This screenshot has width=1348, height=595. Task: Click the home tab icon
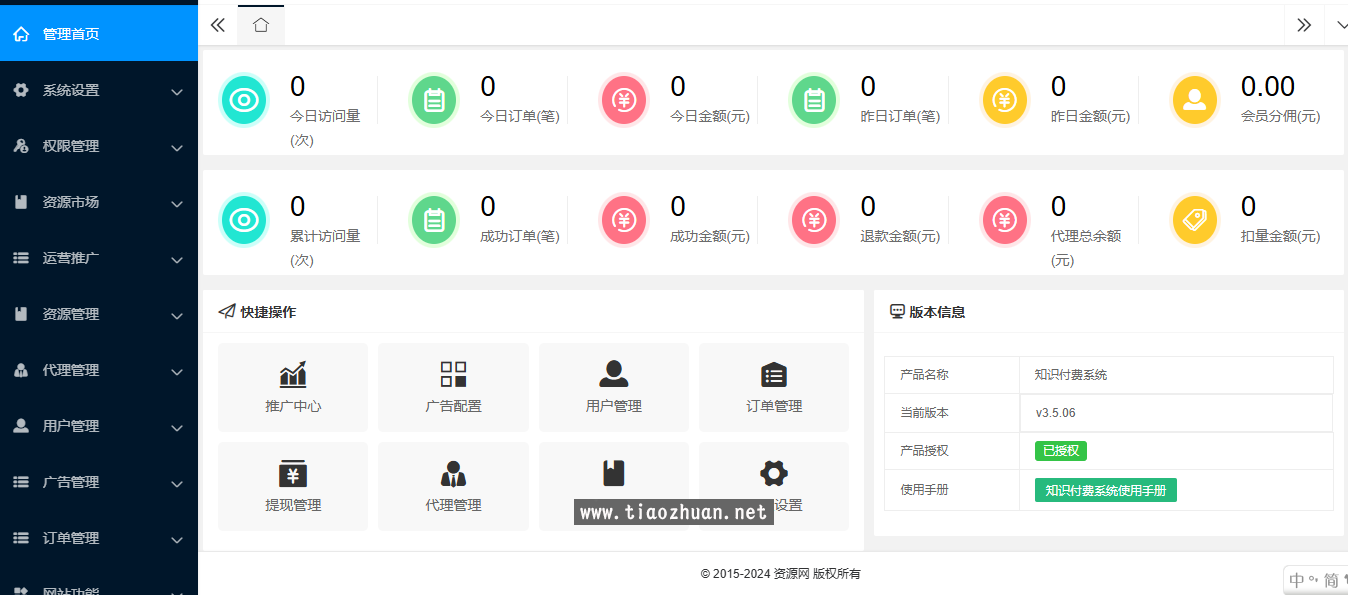tap(261, 25)
